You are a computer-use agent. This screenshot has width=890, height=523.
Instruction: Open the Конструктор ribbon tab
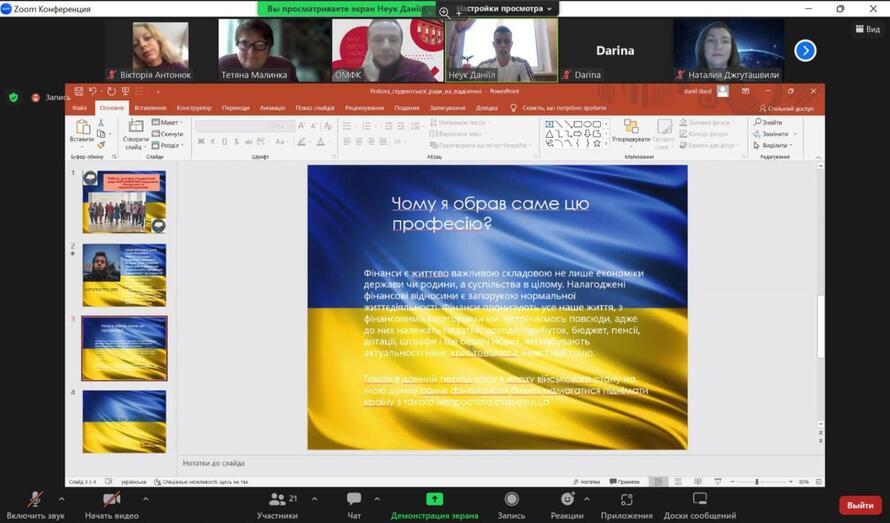193,108
